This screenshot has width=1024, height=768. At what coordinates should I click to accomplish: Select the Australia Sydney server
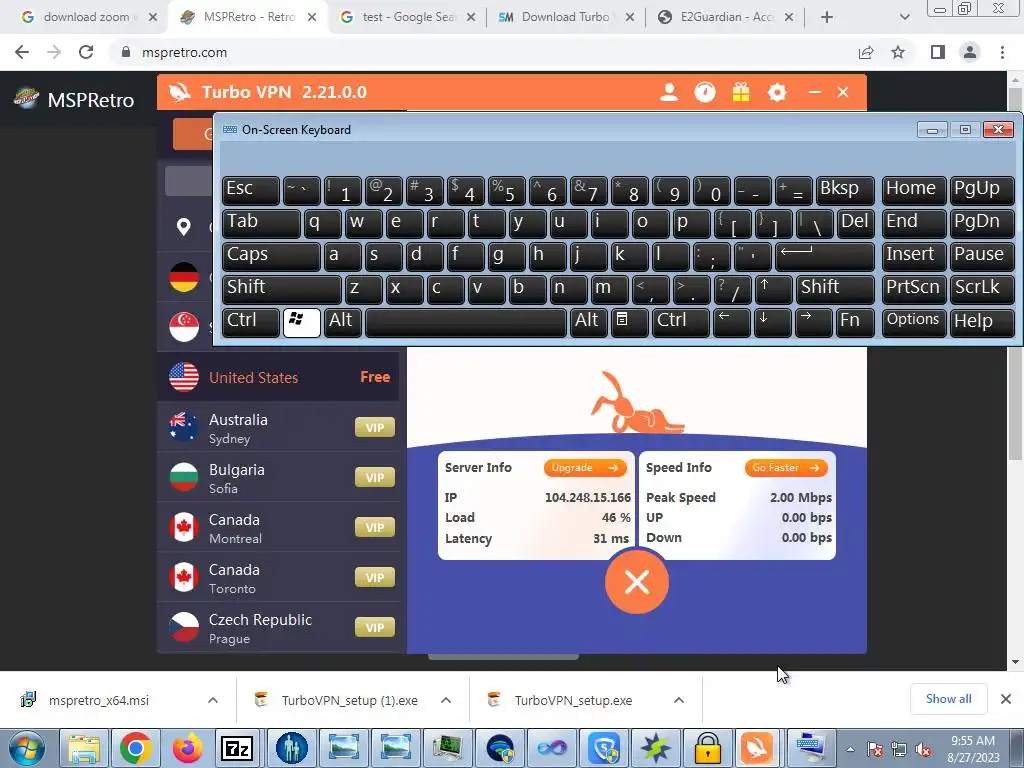coord(278,428)
